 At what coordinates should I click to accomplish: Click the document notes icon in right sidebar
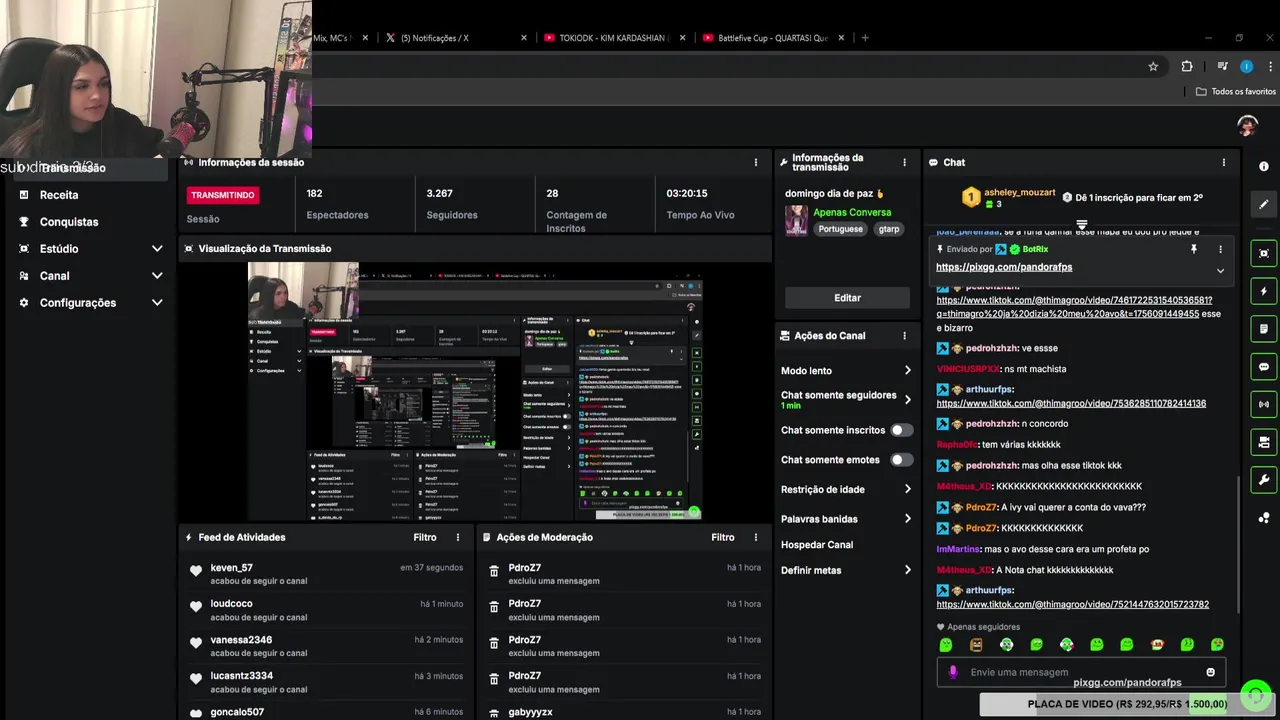tap(1264, 329)
